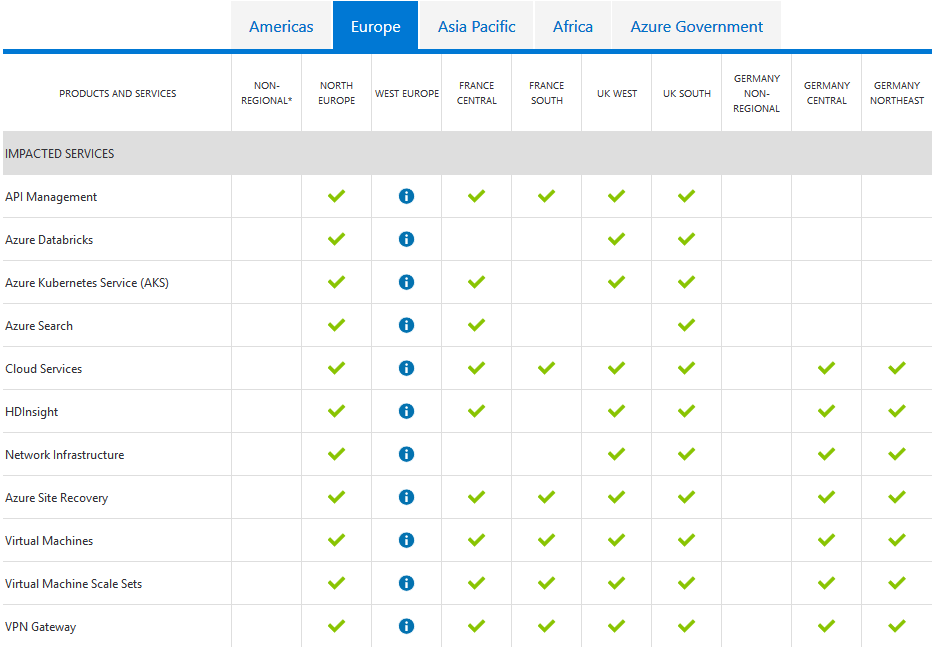
Task: Click the UK SOUTH column header
Action: coord(686,93)
